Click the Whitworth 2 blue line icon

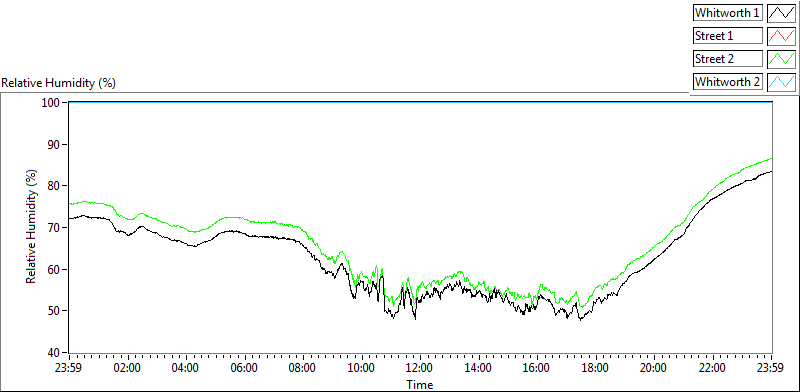tap(781, 82)
